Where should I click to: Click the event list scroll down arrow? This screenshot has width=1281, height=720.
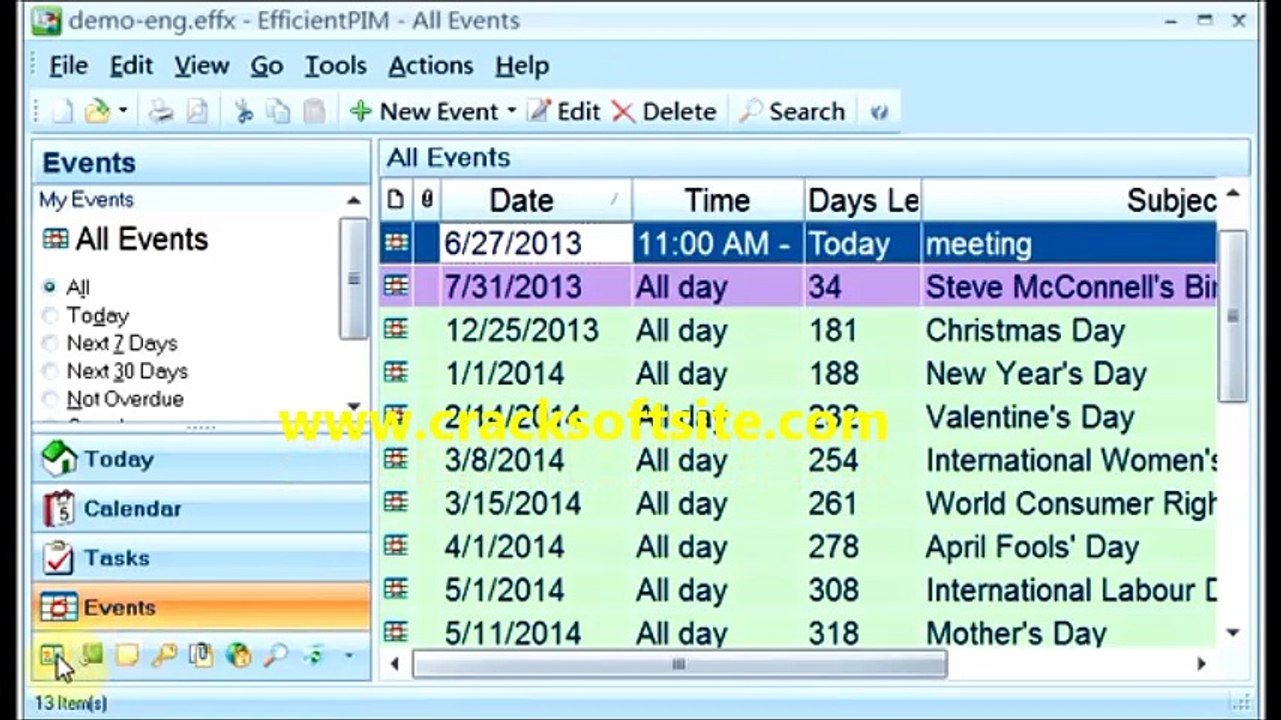(x=1233, y=633)
